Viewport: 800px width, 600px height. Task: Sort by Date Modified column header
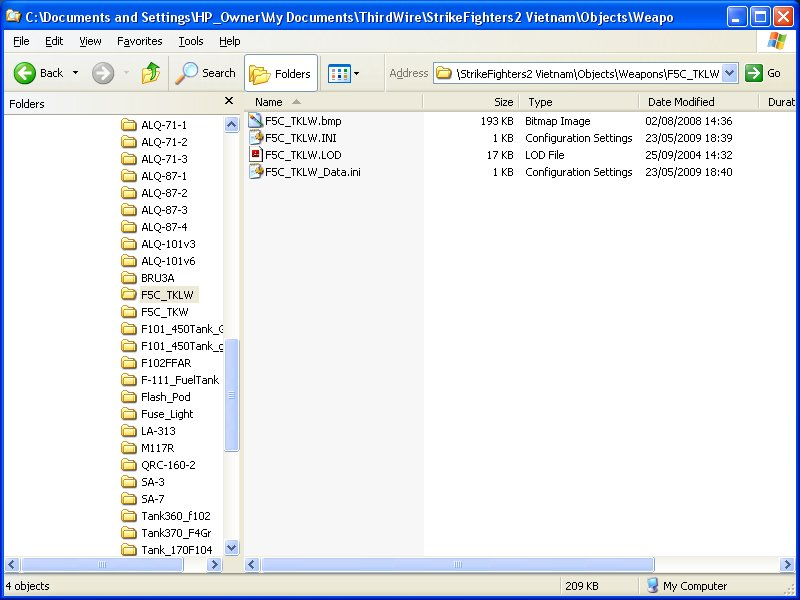698,102
